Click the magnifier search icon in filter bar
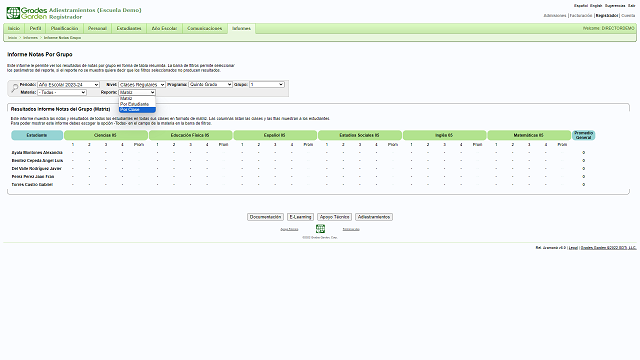640x360 pixels. click(14, 88)
